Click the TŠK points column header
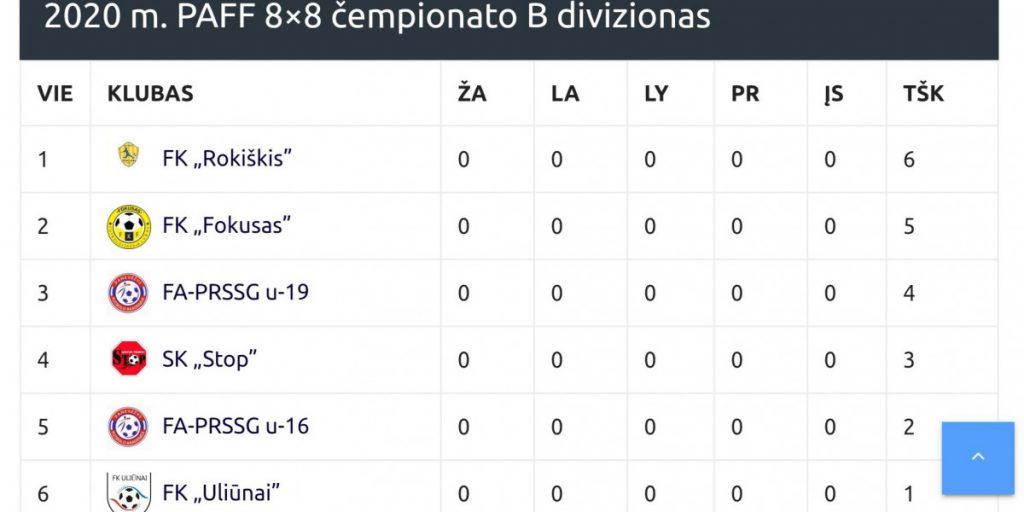The width and height of the screenshot is (1024, 512). click(923, 94)
